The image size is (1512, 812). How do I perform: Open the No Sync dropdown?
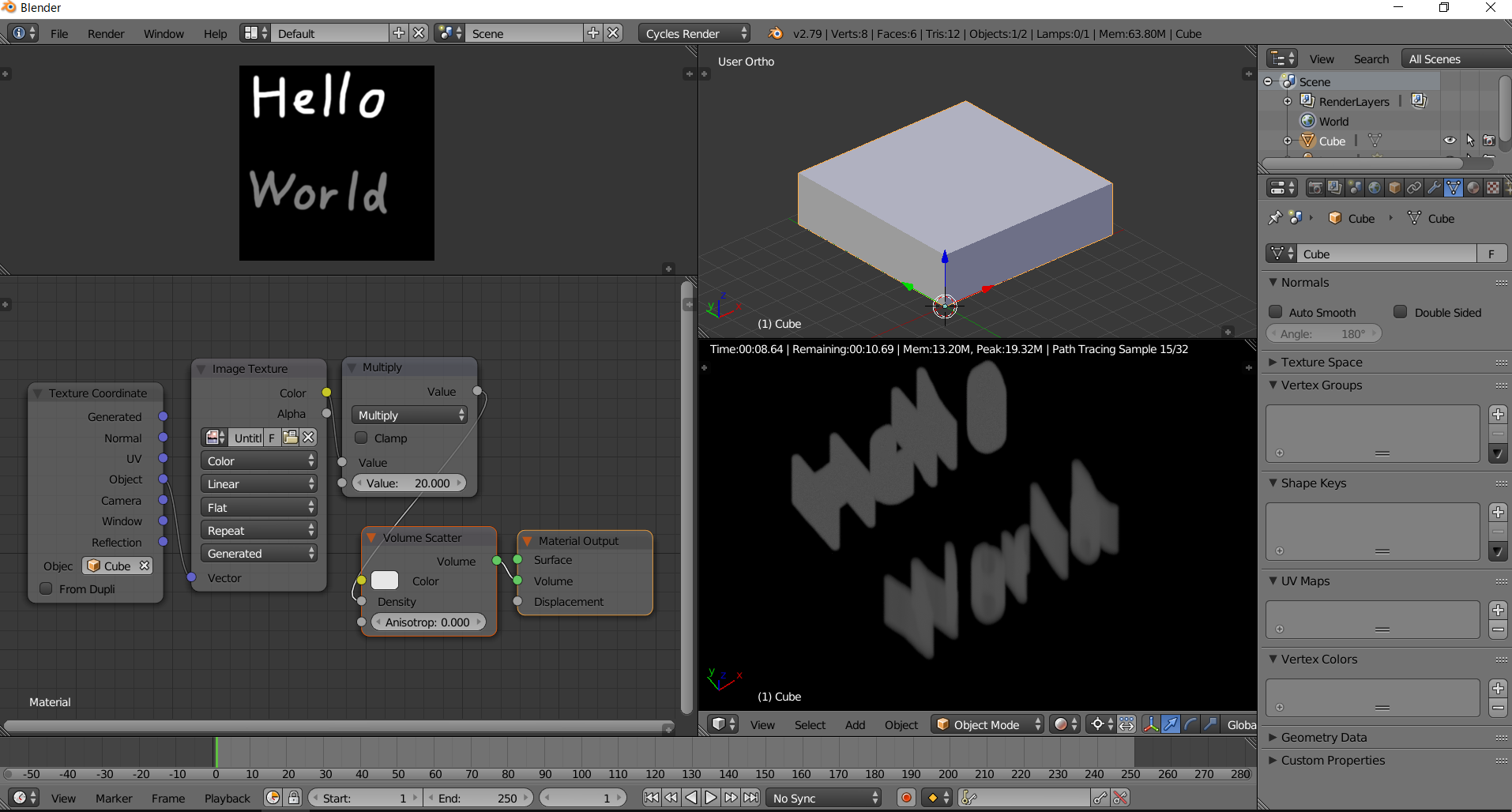[825, 798]
